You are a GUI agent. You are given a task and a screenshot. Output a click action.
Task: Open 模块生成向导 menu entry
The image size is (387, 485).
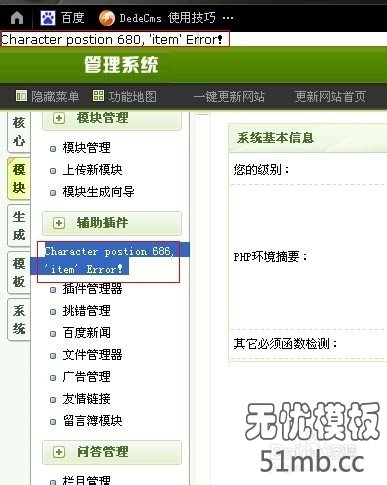point(98,192)
